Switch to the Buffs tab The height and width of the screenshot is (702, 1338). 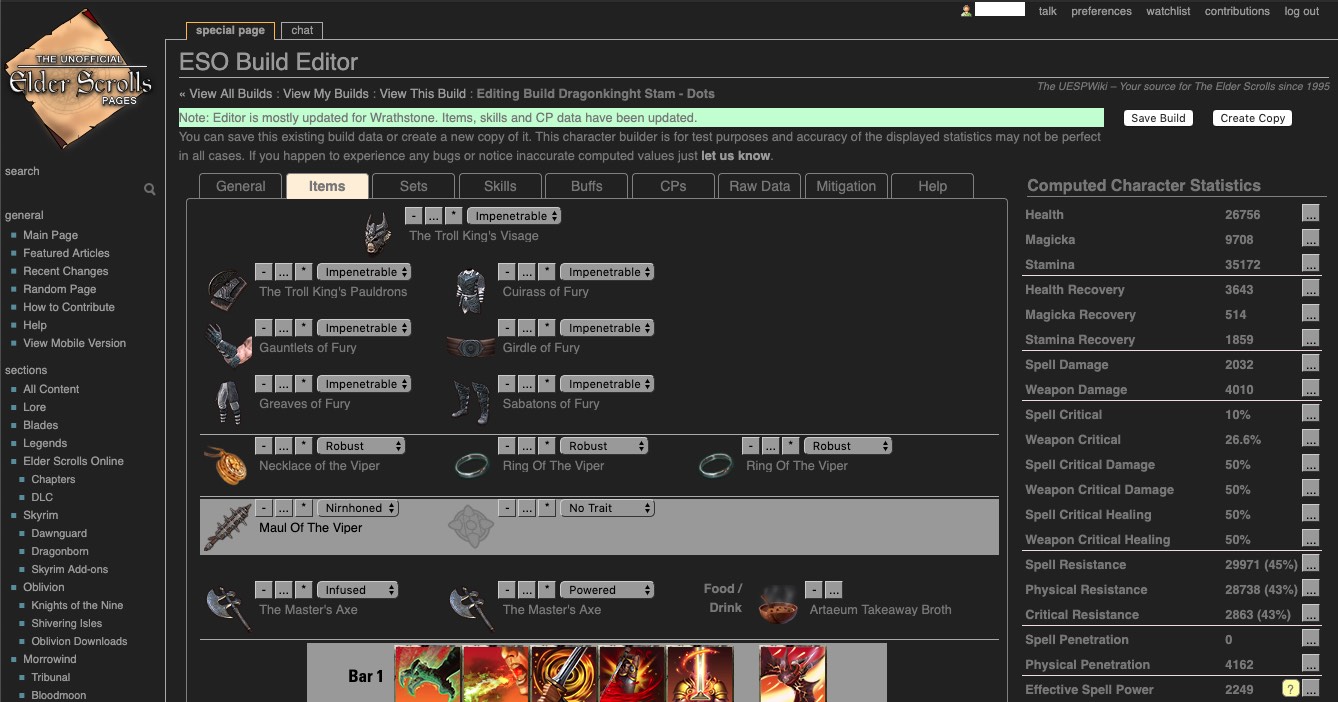point(587,186)
